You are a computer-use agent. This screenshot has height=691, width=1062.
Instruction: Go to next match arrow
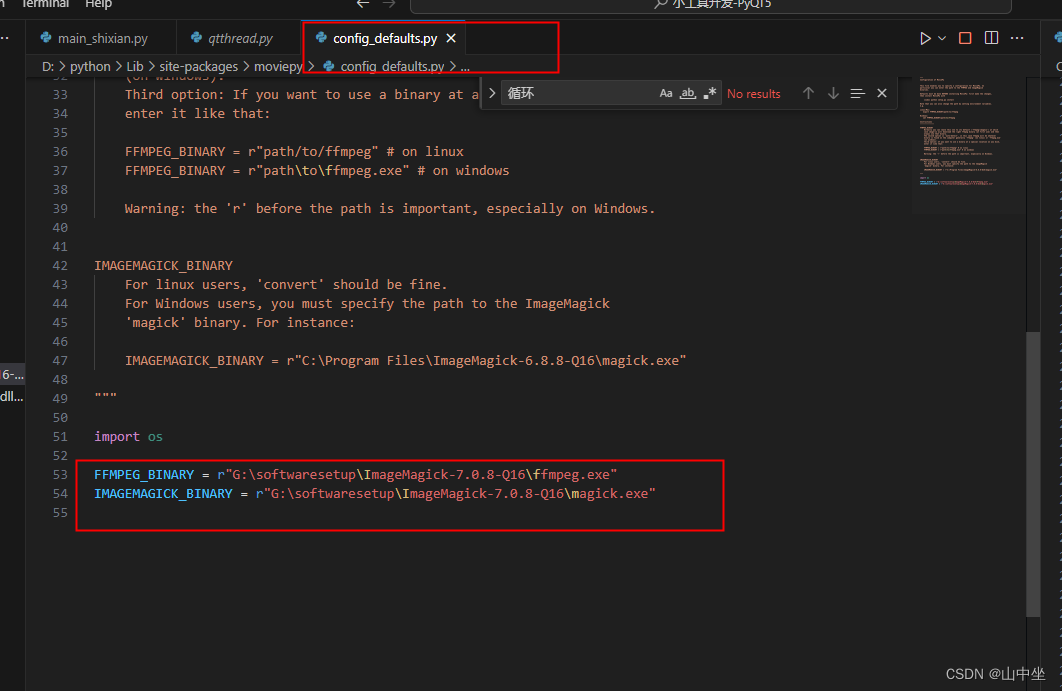coord(833,93)
